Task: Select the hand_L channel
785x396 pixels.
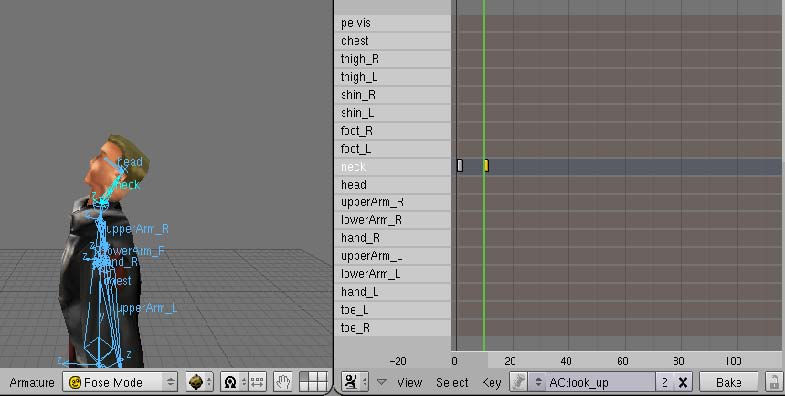Action: (x=392, y=292)
